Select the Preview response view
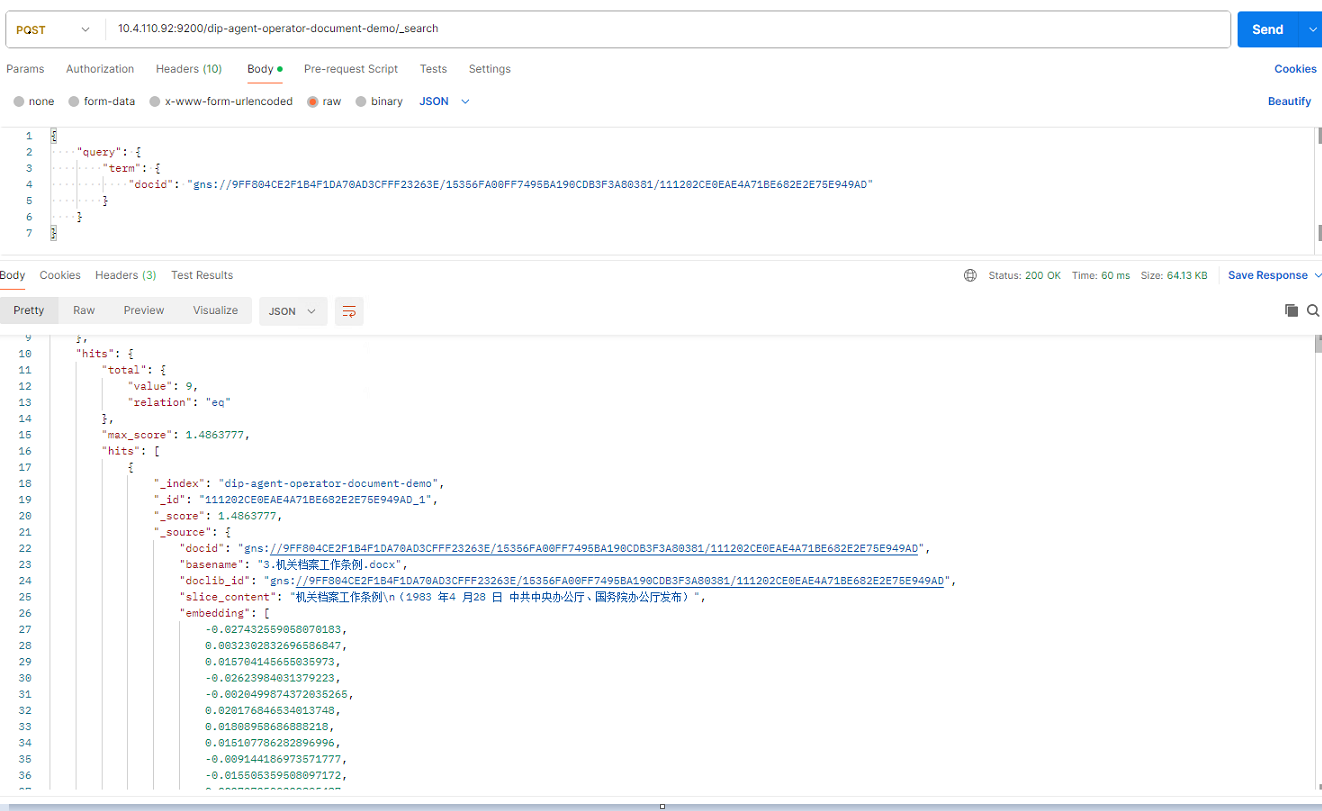This screenshot has height=811, width=1322. [144, 311]
